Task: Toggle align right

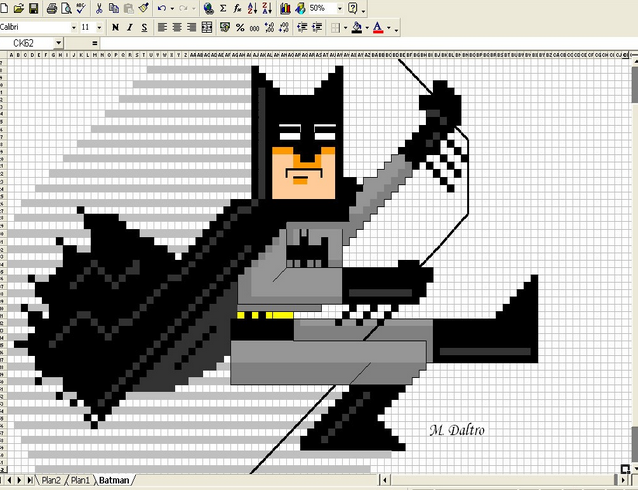Action: point(192,27)
